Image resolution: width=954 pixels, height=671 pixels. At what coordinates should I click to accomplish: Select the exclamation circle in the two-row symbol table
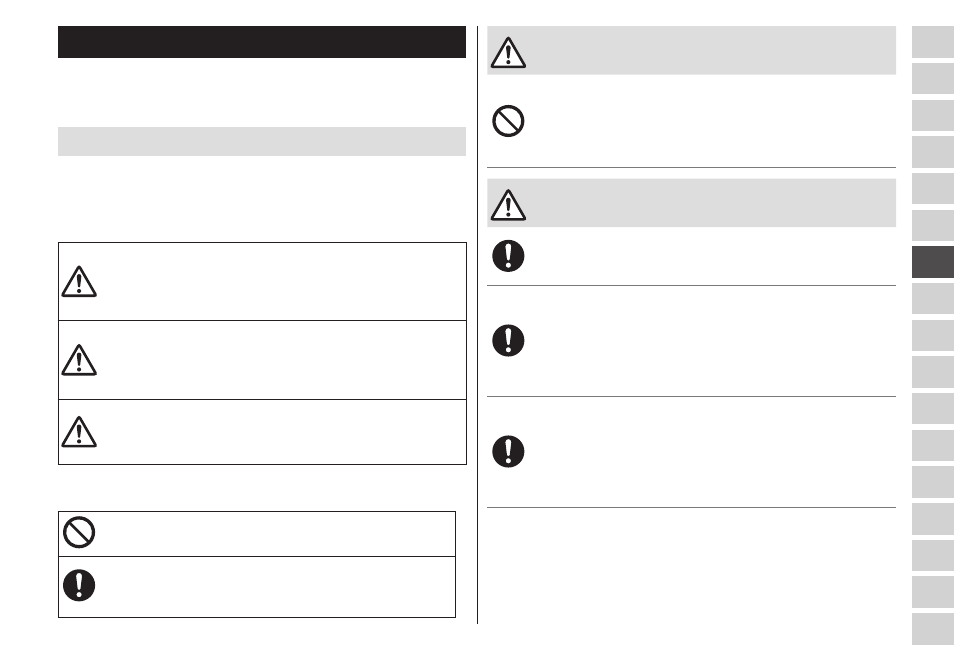point(79,585)
